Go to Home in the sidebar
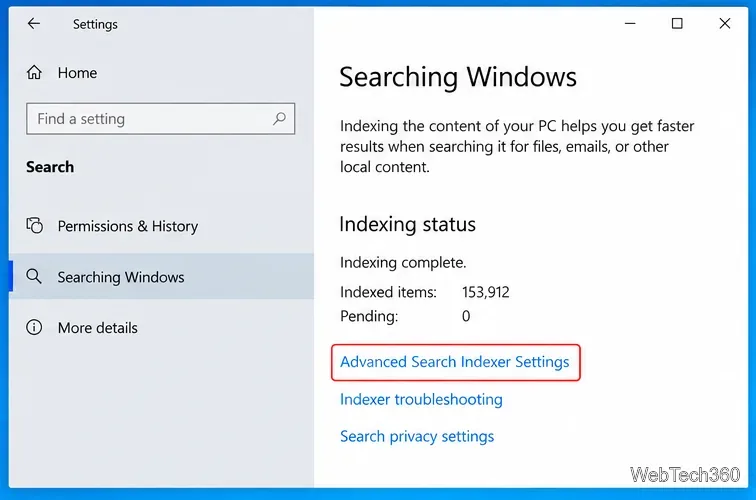This screenshot has width=756, height=500. click(77, 73)
